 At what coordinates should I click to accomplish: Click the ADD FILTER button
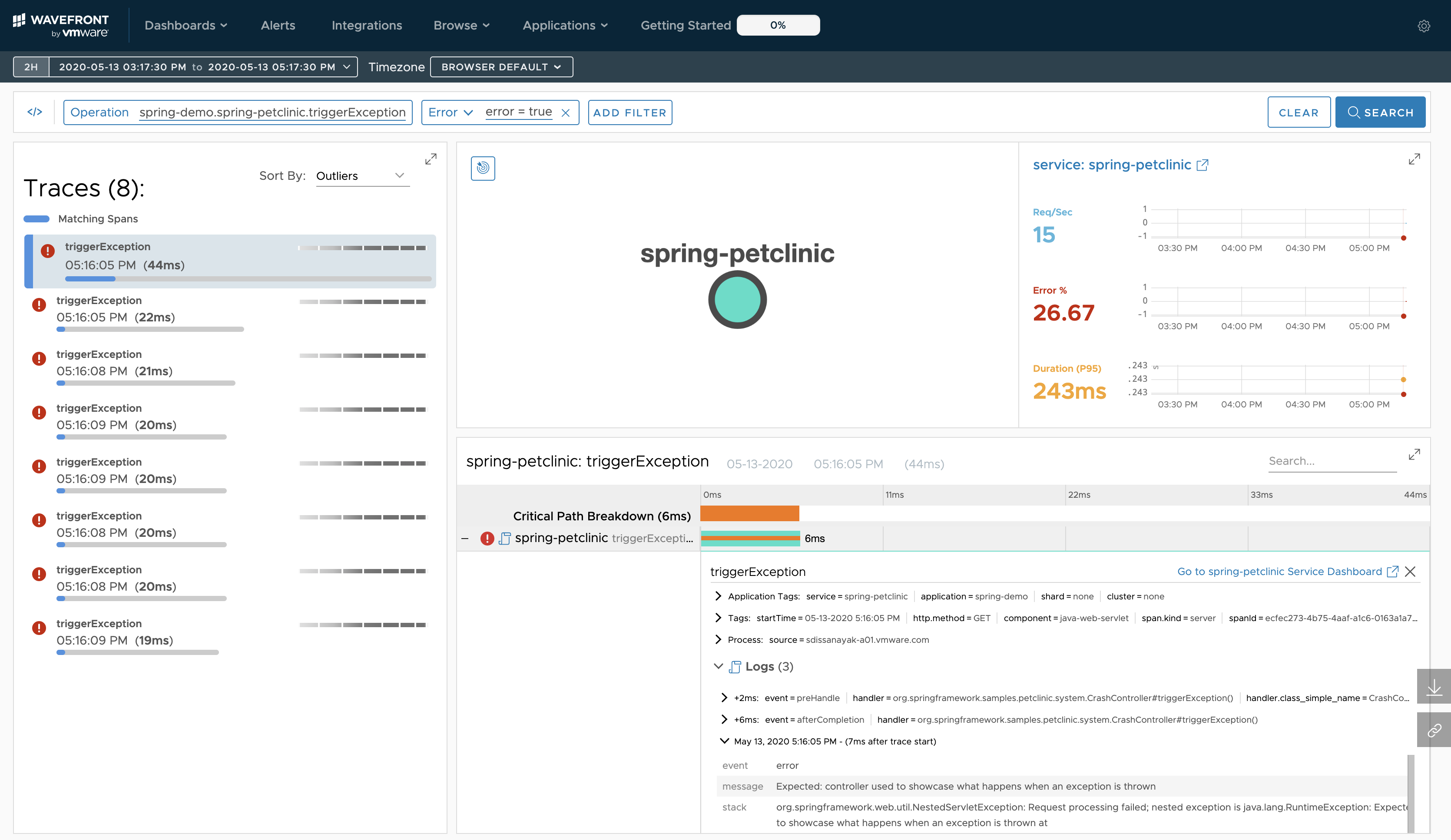pyautogui.click(x=630, y=112)
